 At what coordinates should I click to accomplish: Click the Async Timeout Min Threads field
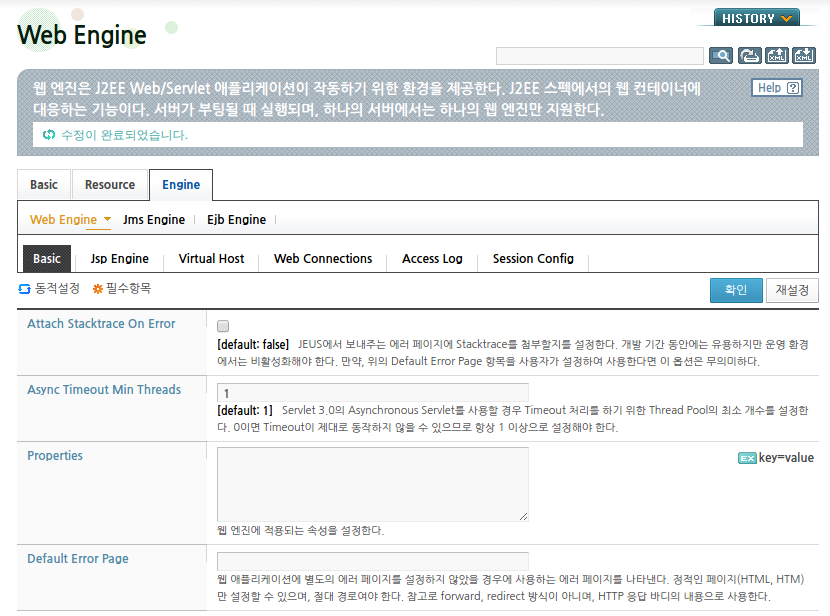pyautogui.click(x=373, y=393)
